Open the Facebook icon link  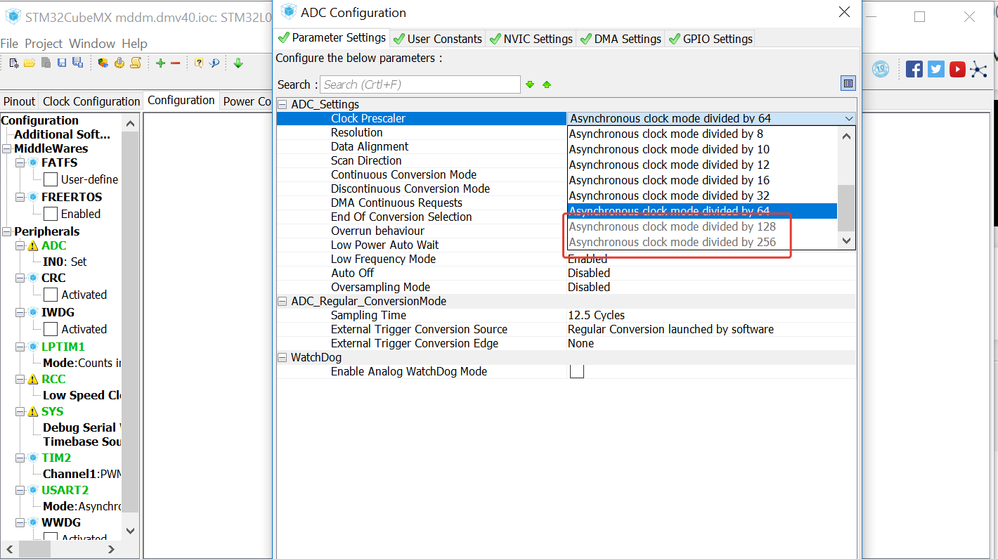point(914,69)
